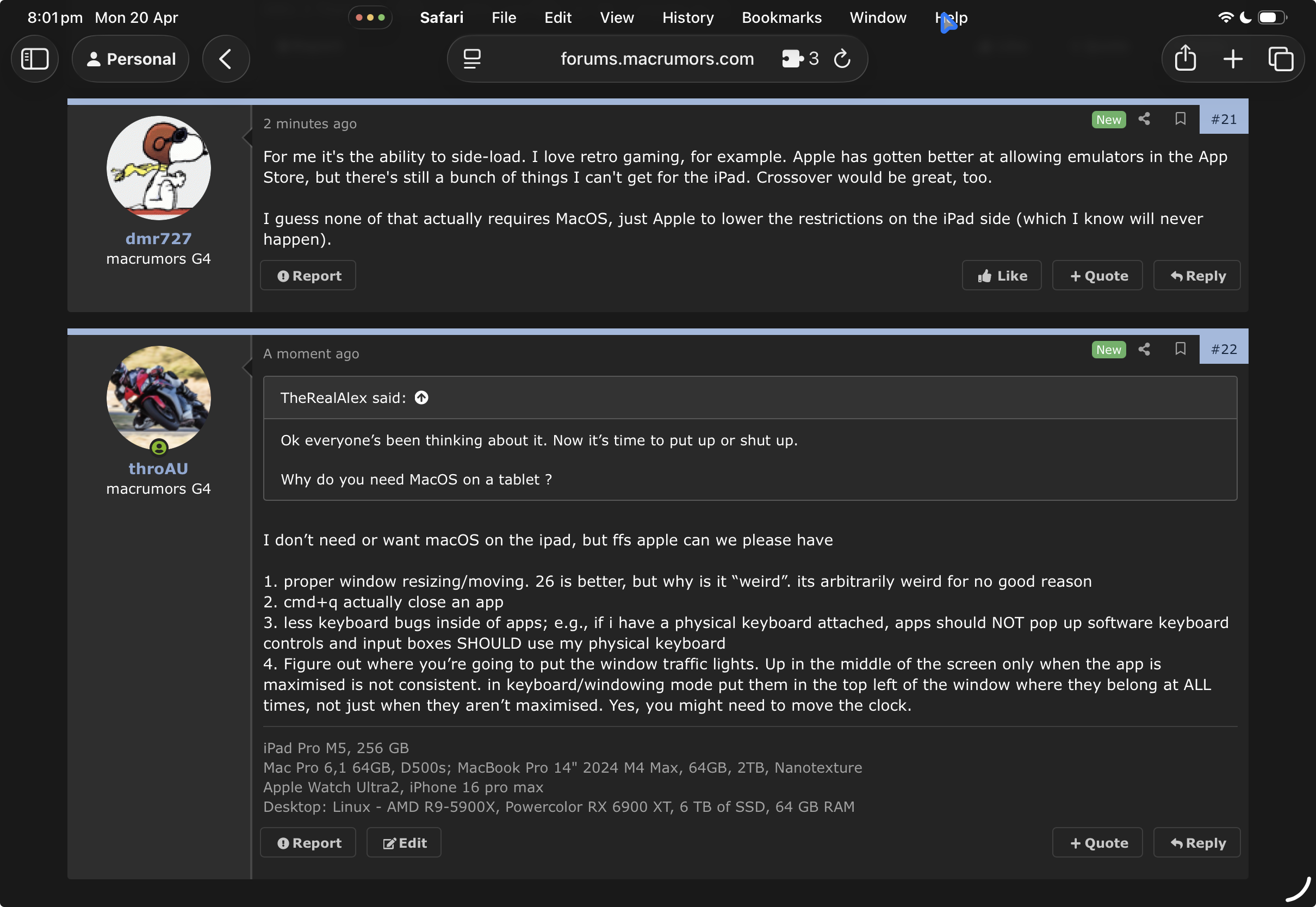This screenshot has width=1316, height=907.
Task: Click the forums.macrumors.com address field
Action: point(657,59)
